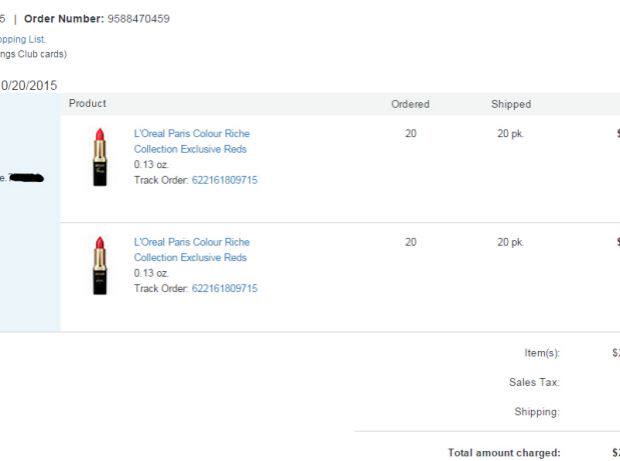Click the Product column header
The image size is (620, 461).
pyautogui.click(x=87, y=104)
